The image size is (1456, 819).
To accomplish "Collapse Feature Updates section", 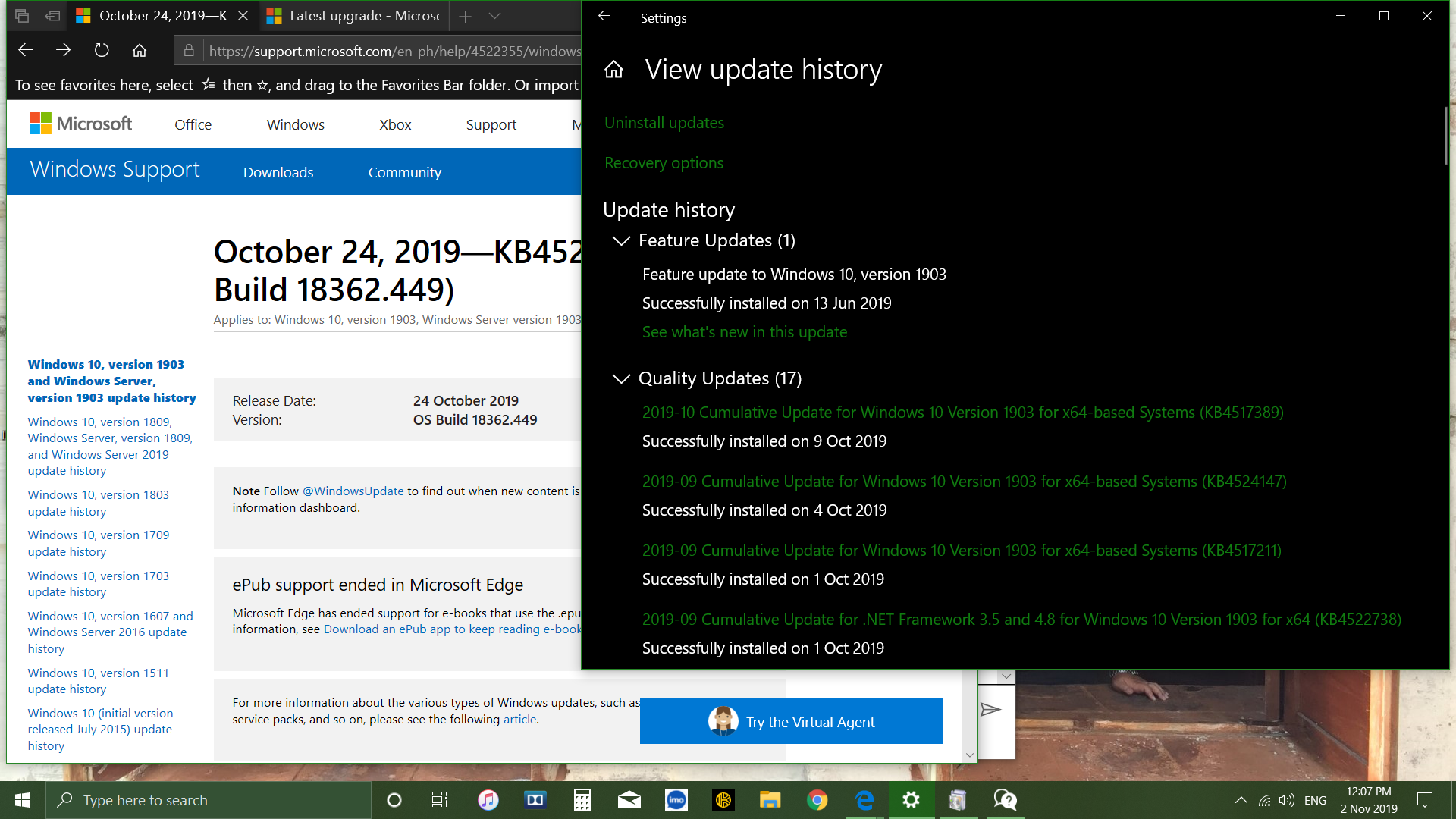I will (621, 240).
